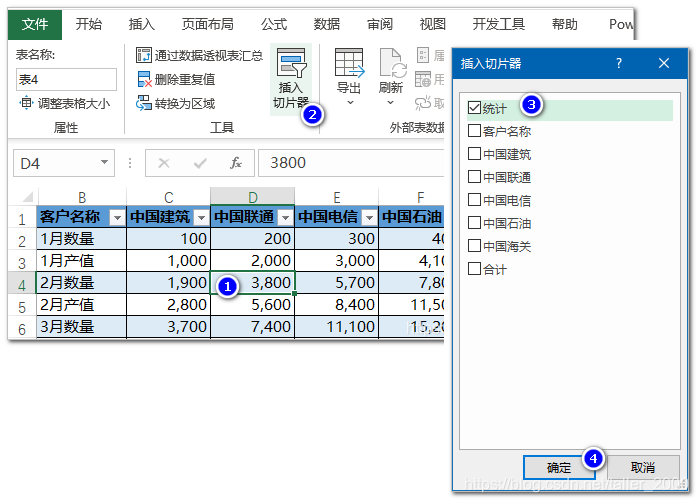699x503 pixels.
Task: Select column header D
Action: (253, 197)
